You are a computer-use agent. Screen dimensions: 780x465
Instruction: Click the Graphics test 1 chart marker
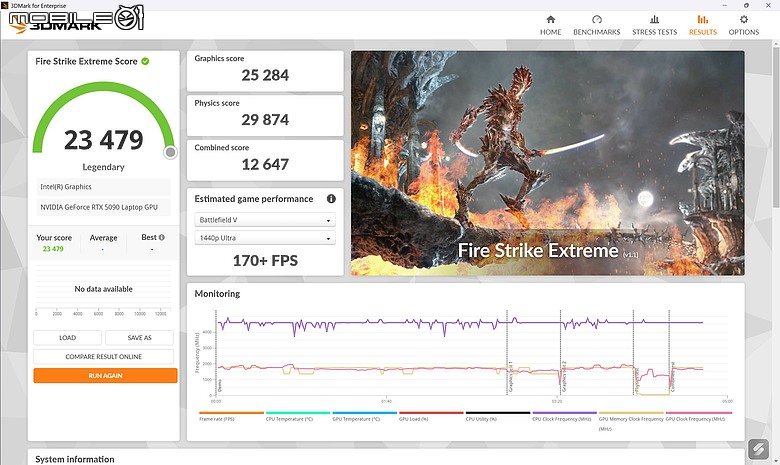(510, 376)
